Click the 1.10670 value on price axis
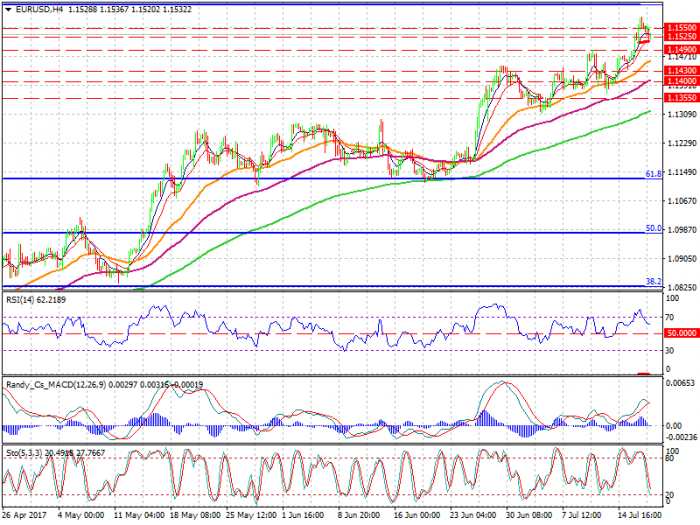Viewport: 700px width, 525px height. pyautogui.click(x=682, y=201)
